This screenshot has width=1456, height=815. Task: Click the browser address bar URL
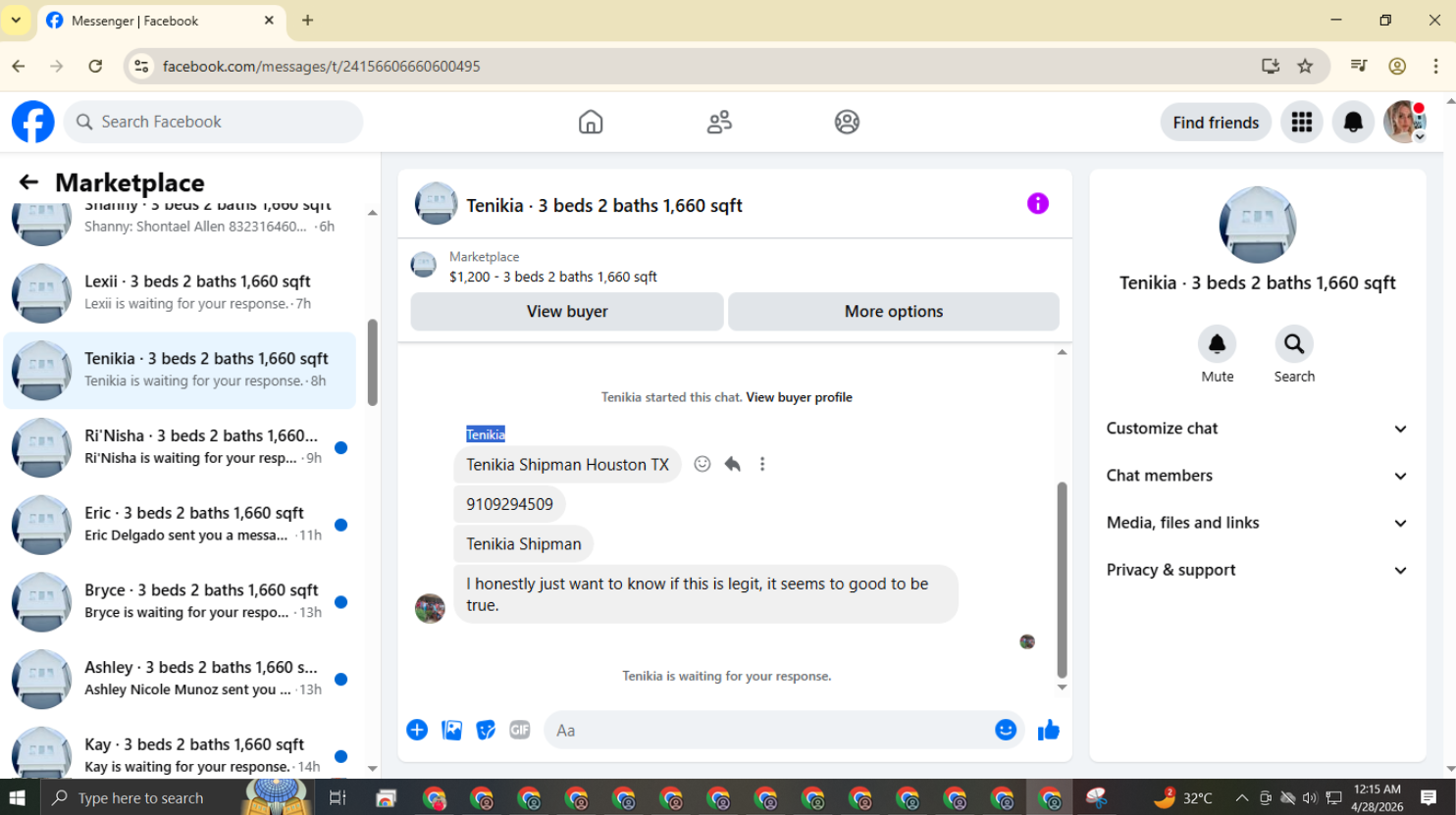[322, 66]
